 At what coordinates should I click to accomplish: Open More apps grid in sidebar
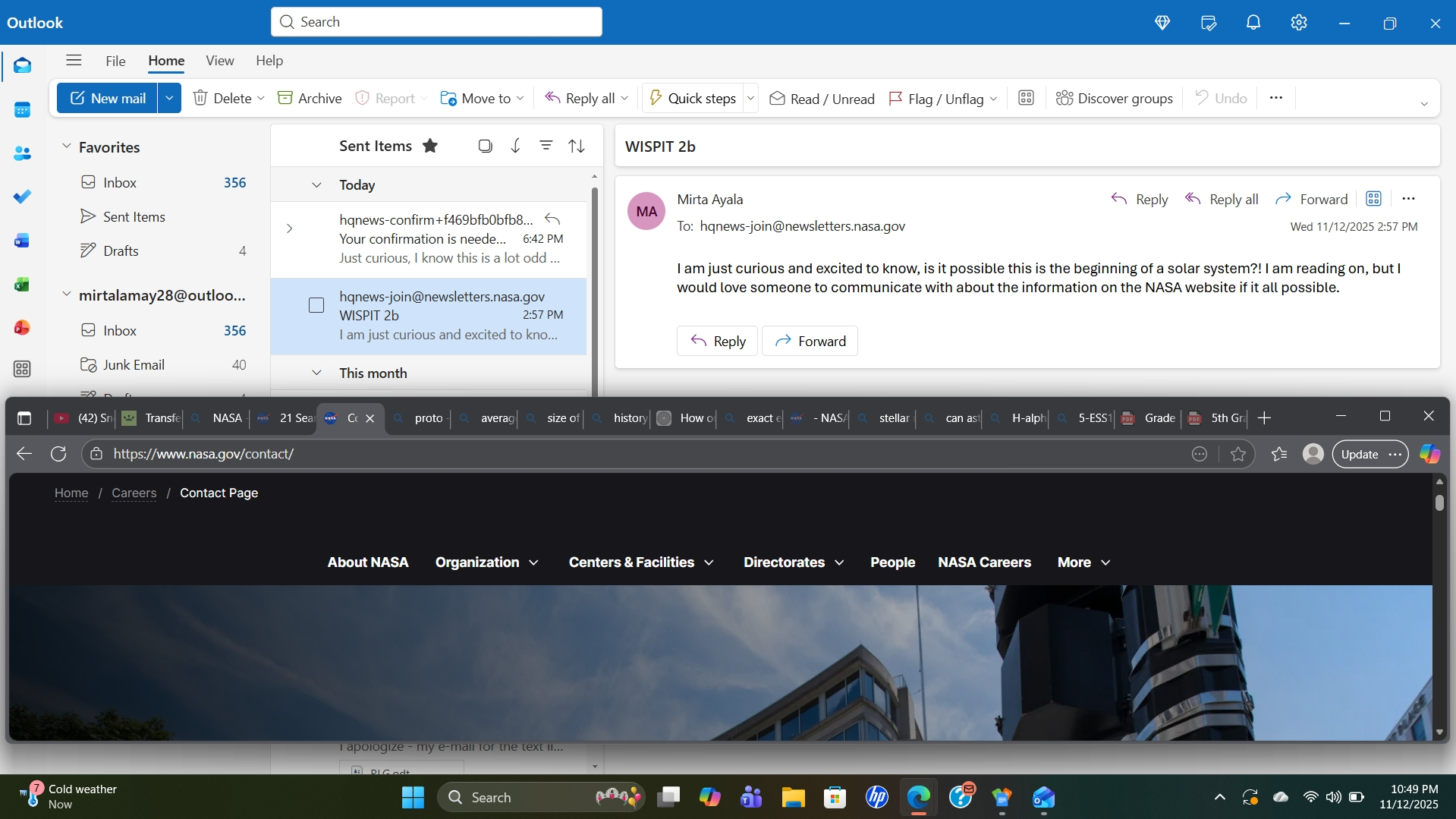[22, 370]
